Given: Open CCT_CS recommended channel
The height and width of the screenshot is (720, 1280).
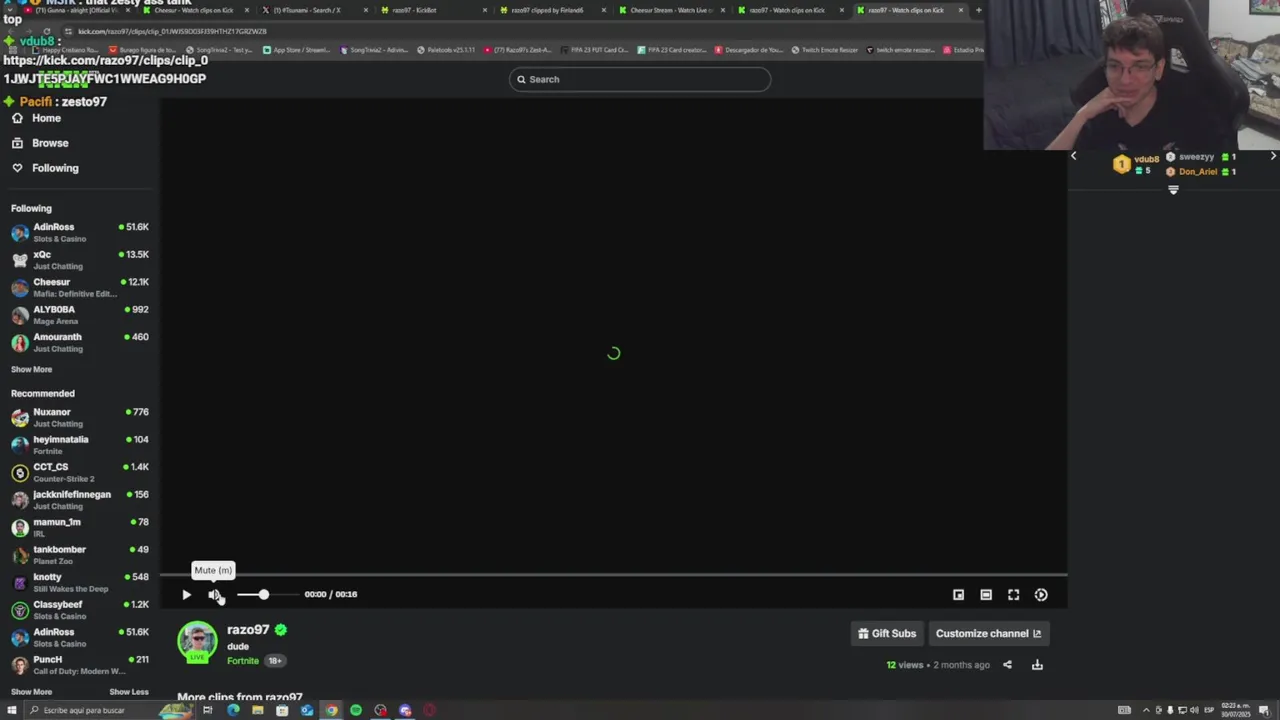Looking at the screenshot, I should click(x=80, y=472).
